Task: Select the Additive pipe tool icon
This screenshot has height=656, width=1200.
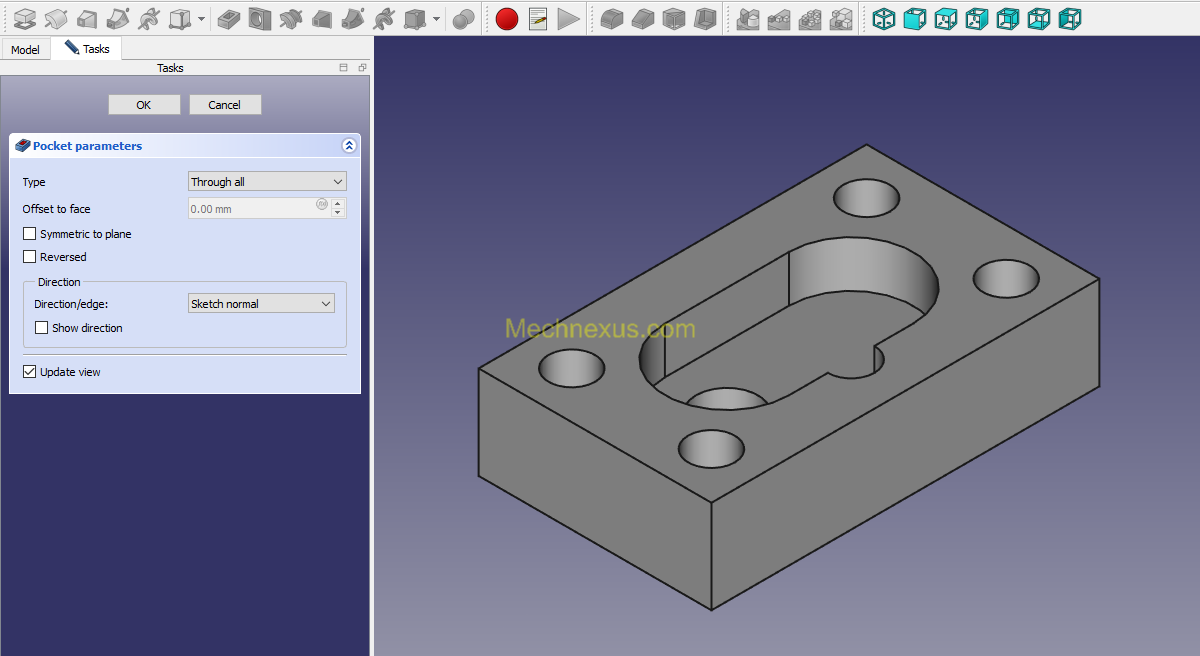Action: [x=118, y=18]
